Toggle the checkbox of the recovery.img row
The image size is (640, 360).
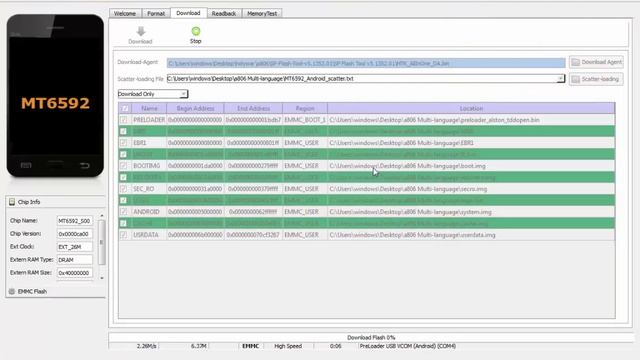[x=124, y=177]
